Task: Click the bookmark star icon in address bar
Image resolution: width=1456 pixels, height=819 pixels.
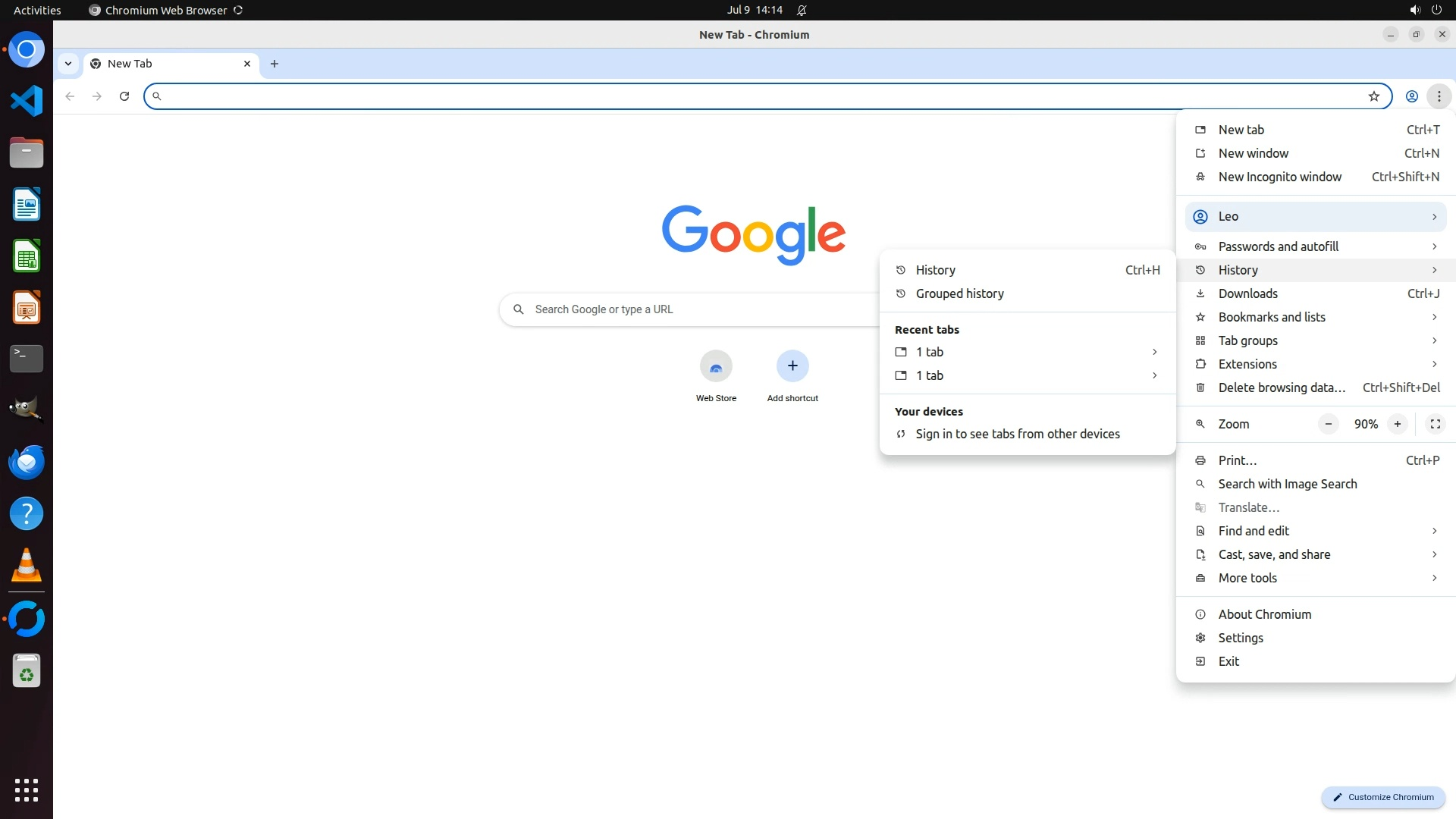Action: (1373, 96)
